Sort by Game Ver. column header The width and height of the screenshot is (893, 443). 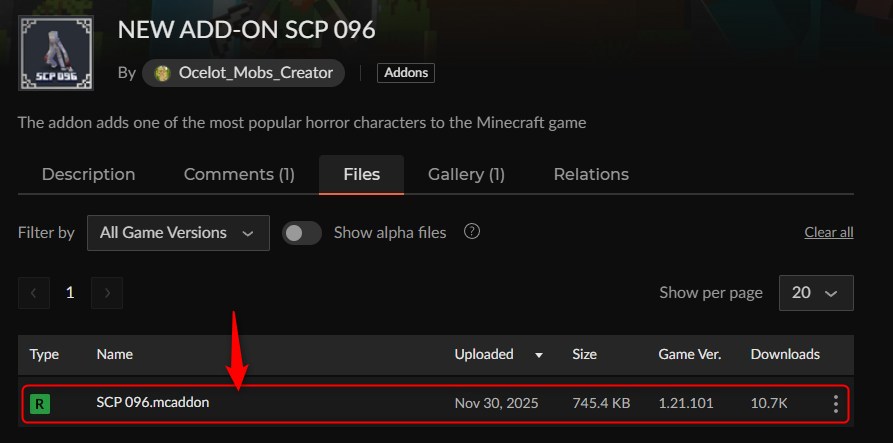[690, 354]
